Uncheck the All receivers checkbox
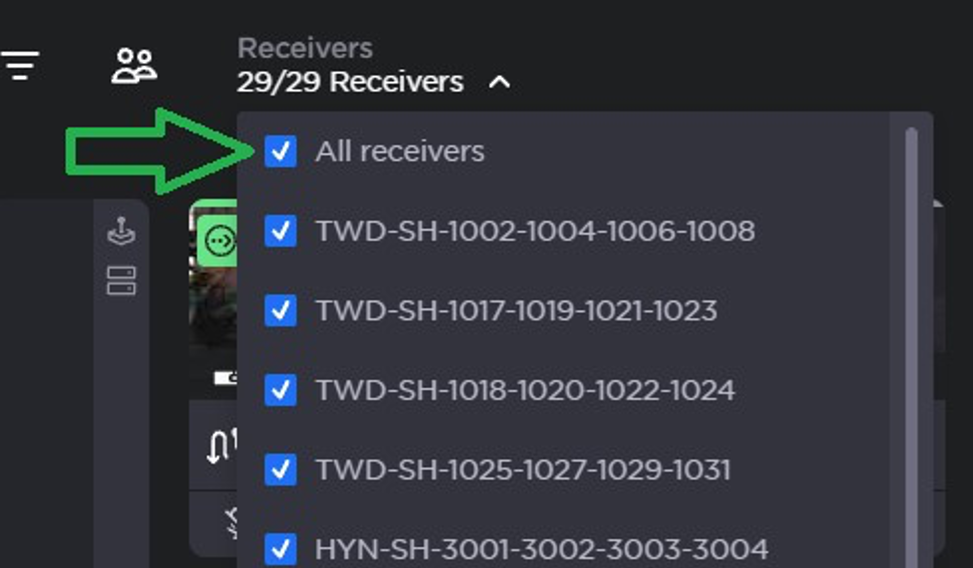973x568 pixels. pyautogui.click(x=280, y=151)
